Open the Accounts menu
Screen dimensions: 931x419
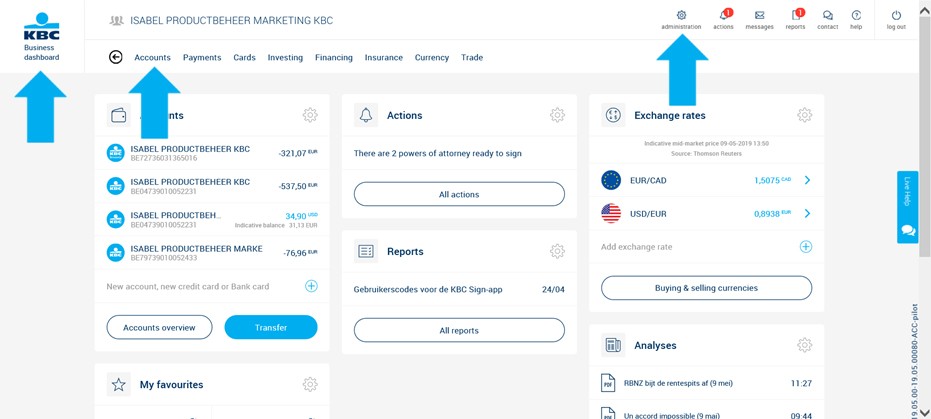(x=153, y=58)
